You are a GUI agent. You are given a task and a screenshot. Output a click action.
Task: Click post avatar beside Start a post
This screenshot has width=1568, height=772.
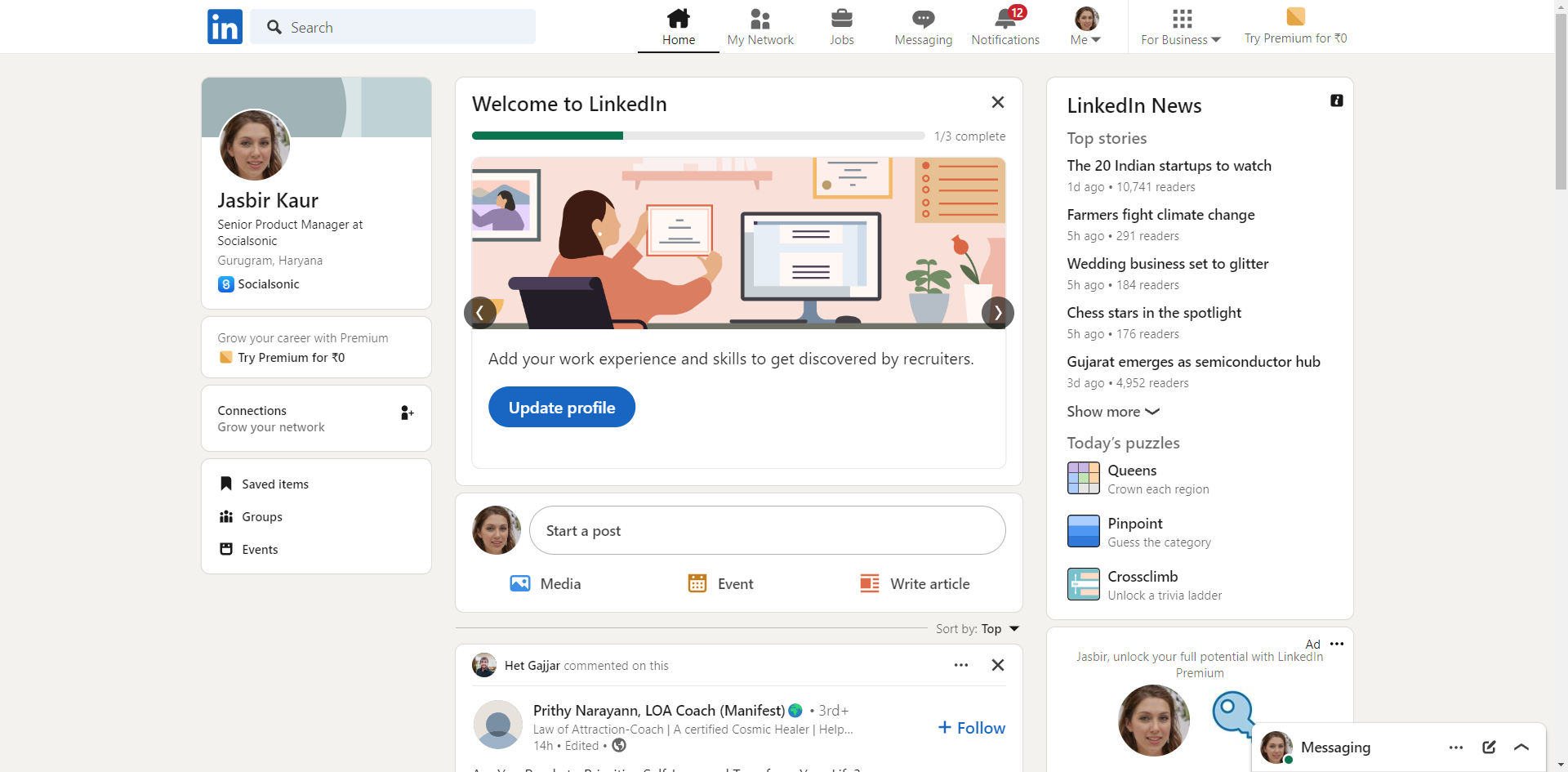(x=497, y=530)
